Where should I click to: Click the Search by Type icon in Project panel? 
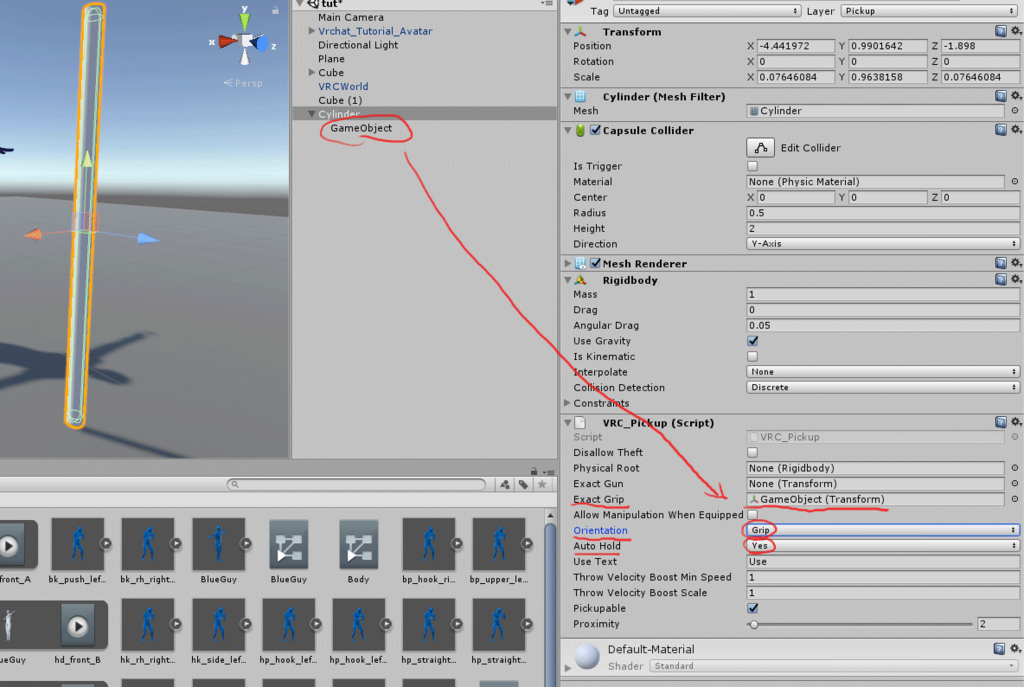[505, 485]
